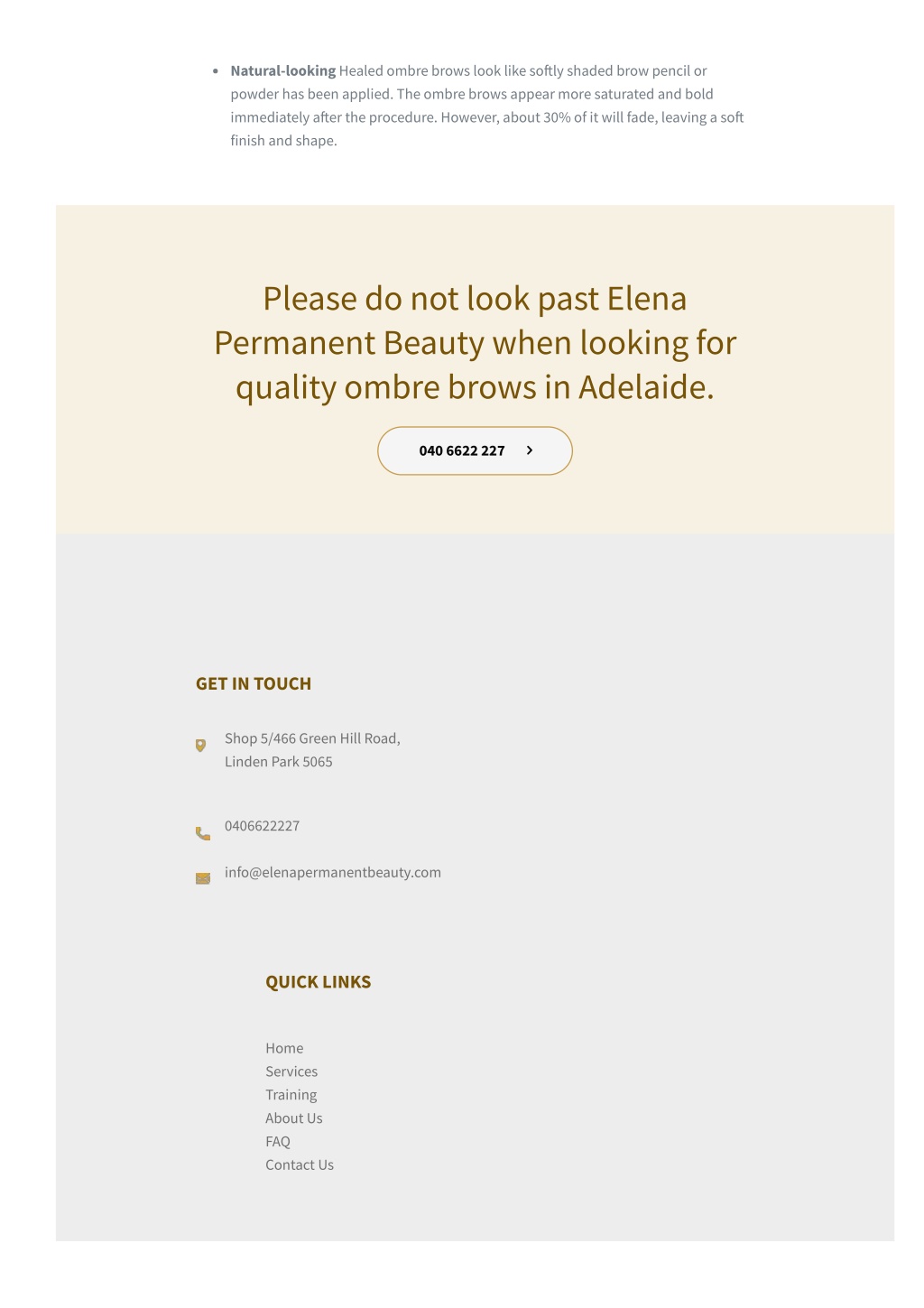Open the About Us quick link
Screen dimensions: 924x1308
[x=293, y=1118]
